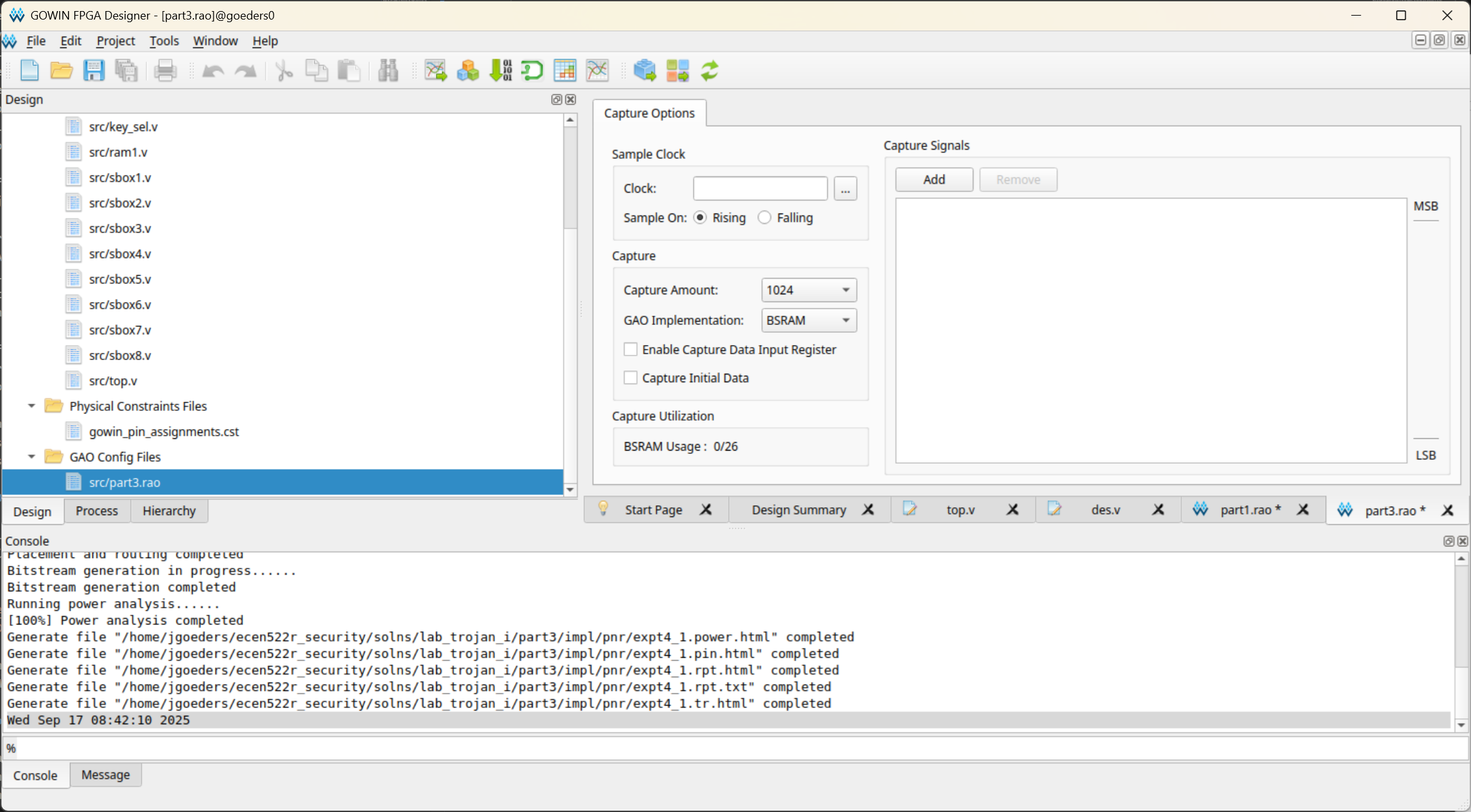
Task: Float the Design panel
Action: click(557, 100)
